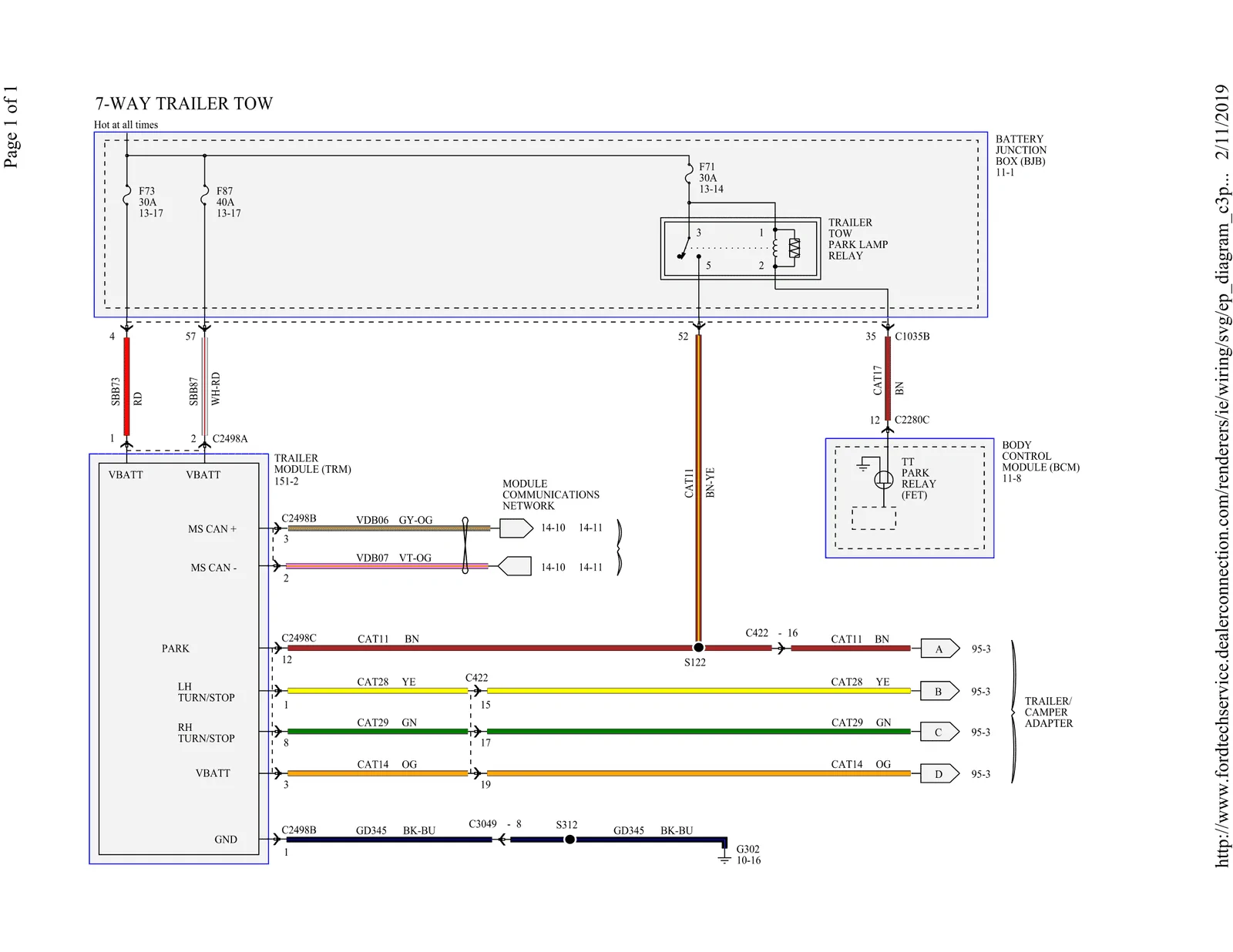Screen dimensions: 1233x952
Task: Click the 'Hot at all times' note
Action: point(126,125)
